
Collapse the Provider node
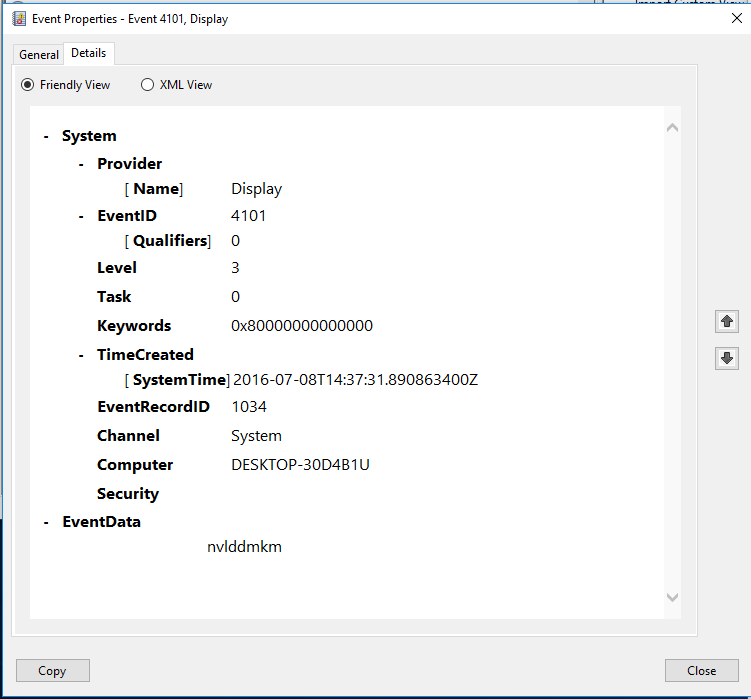(x=81, y=165)
